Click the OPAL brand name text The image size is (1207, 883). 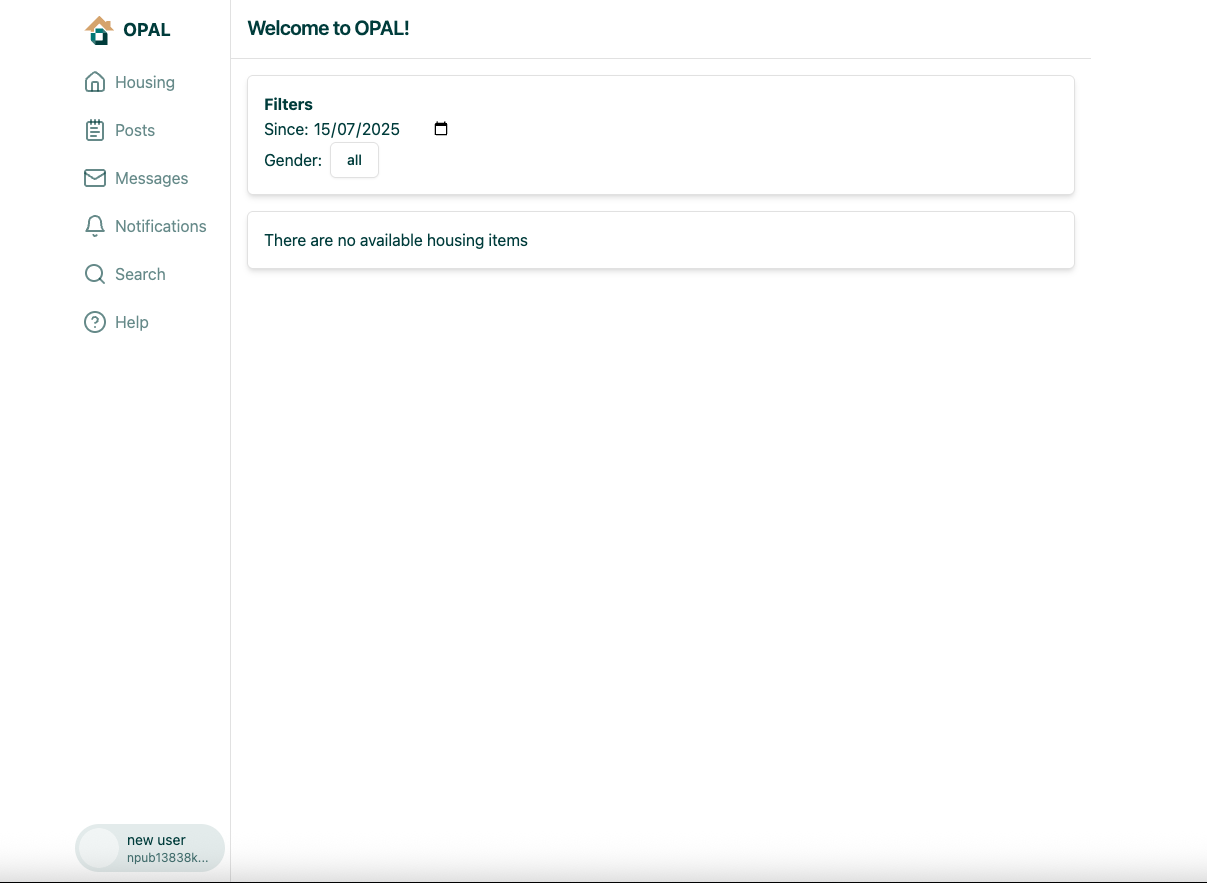click(147, 30)
